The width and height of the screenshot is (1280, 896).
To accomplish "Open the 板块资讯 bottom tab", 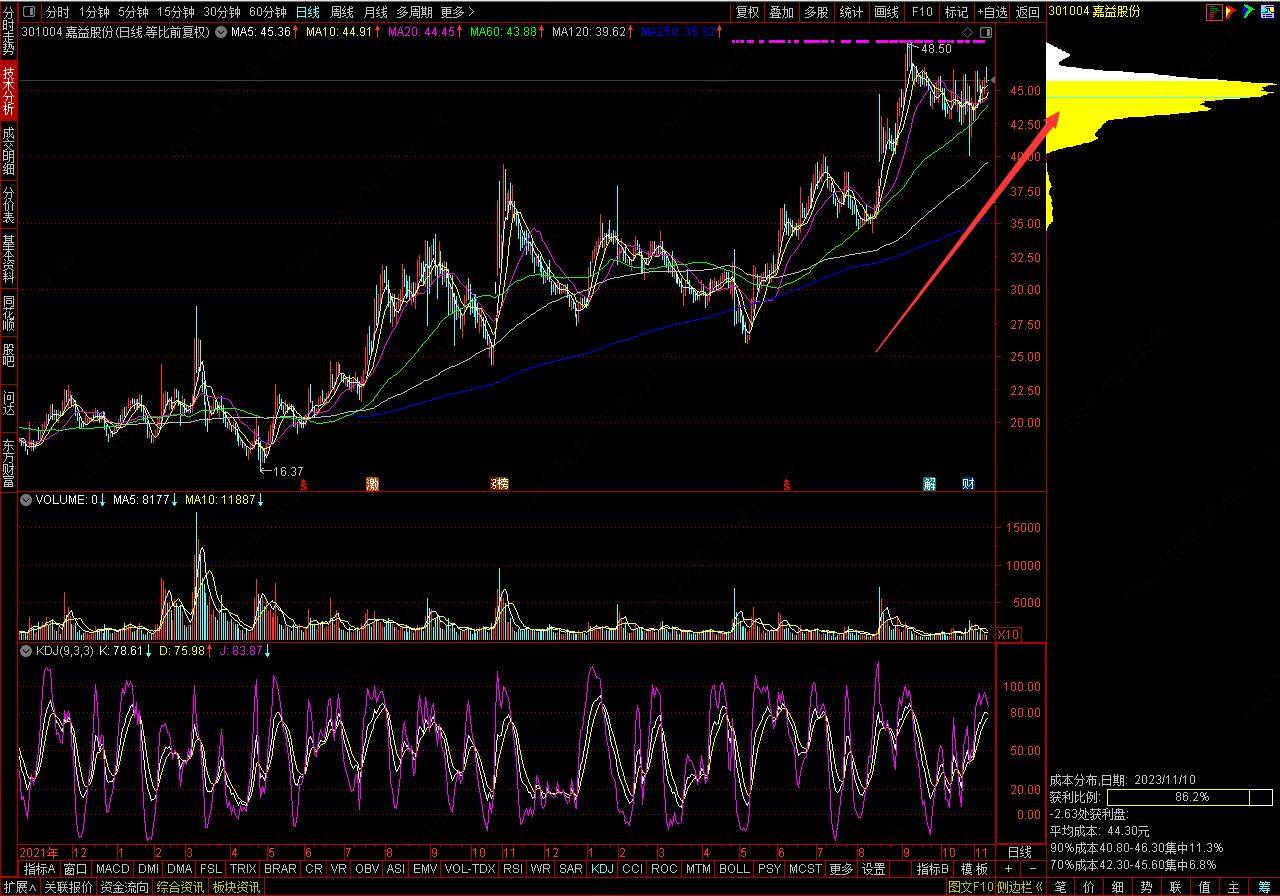I will 237,887.
